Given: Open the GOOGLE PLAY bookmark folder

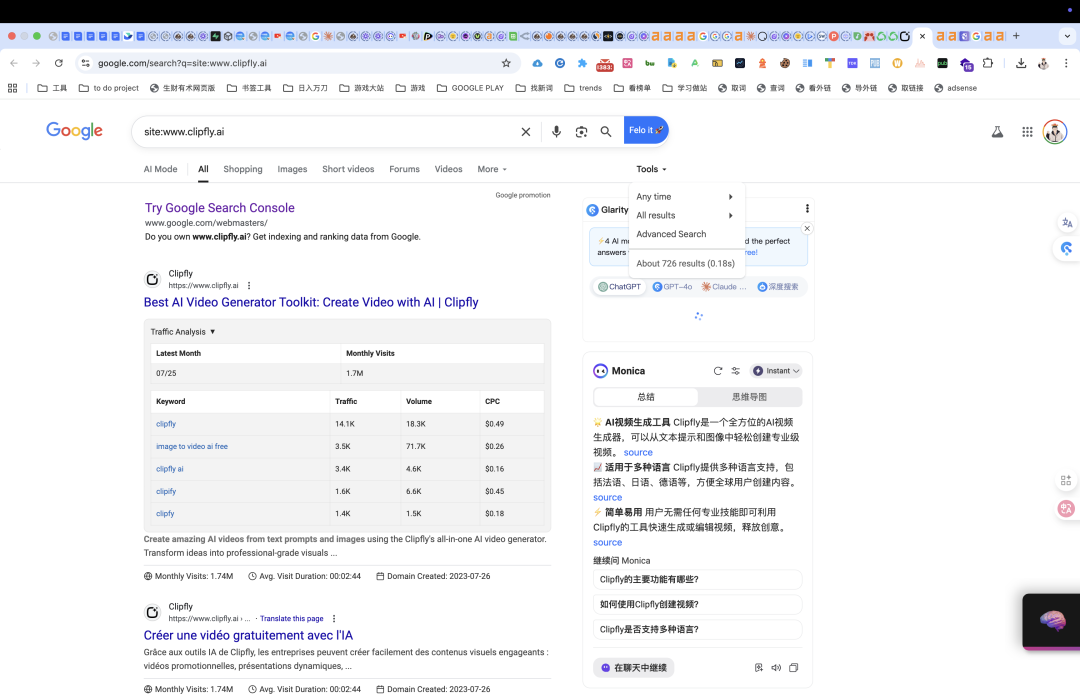Looking at the screenshot, I should coord(470,88).
